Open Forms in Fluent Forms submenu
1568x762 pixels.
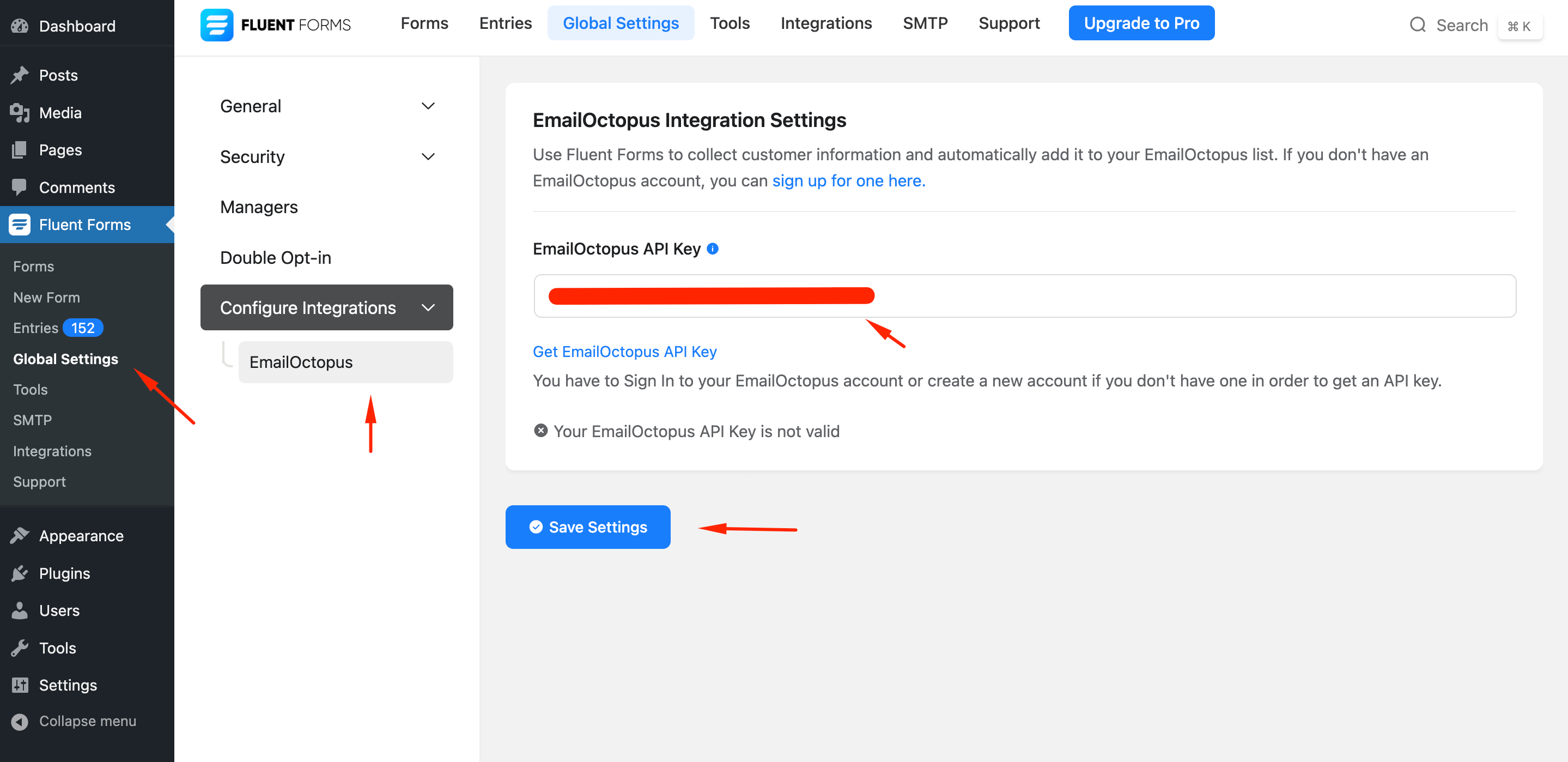(33, 266)
